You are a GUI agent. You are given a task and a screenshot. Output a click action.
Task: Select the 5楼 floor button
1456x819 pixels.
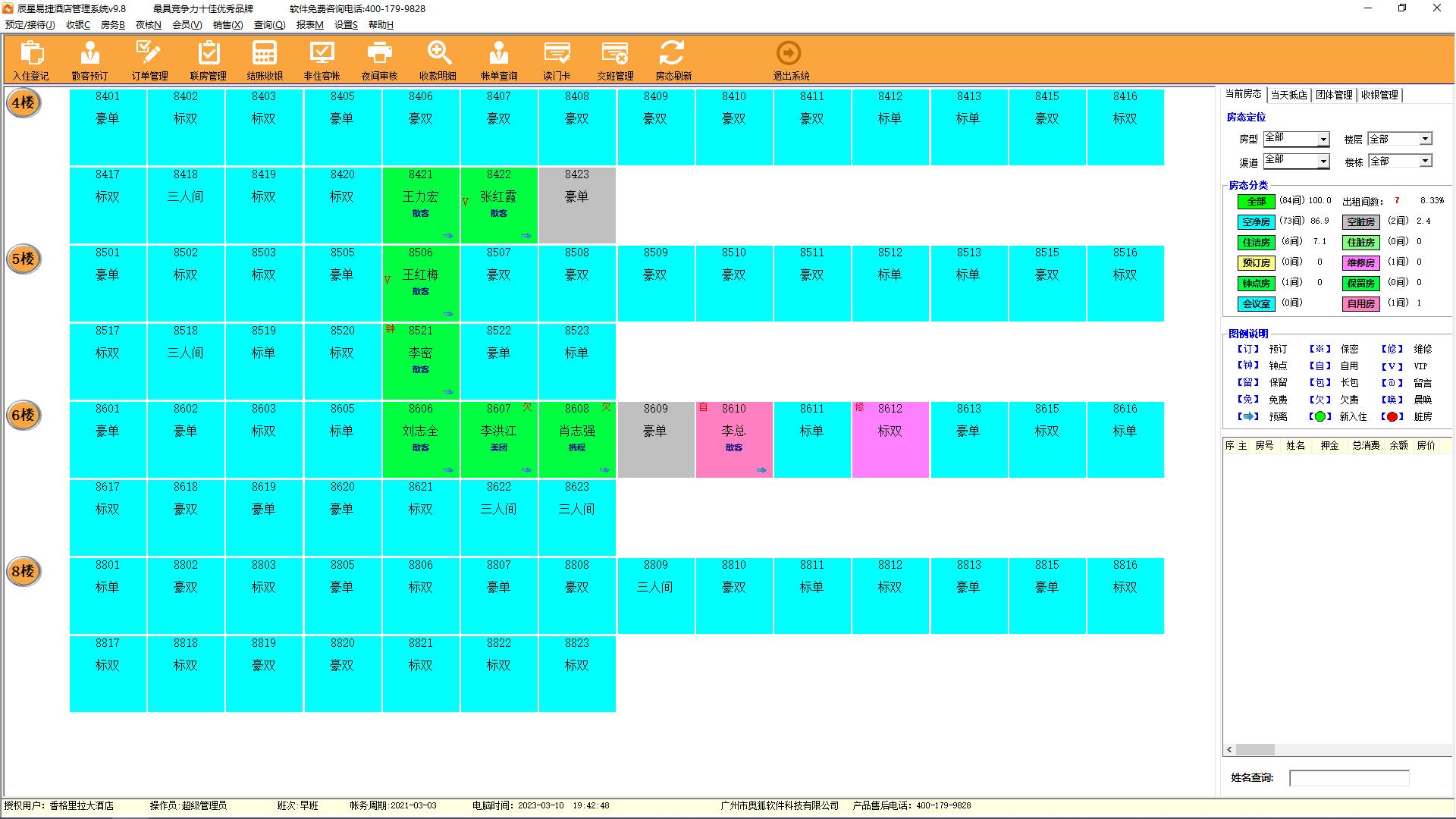(24, 259)
